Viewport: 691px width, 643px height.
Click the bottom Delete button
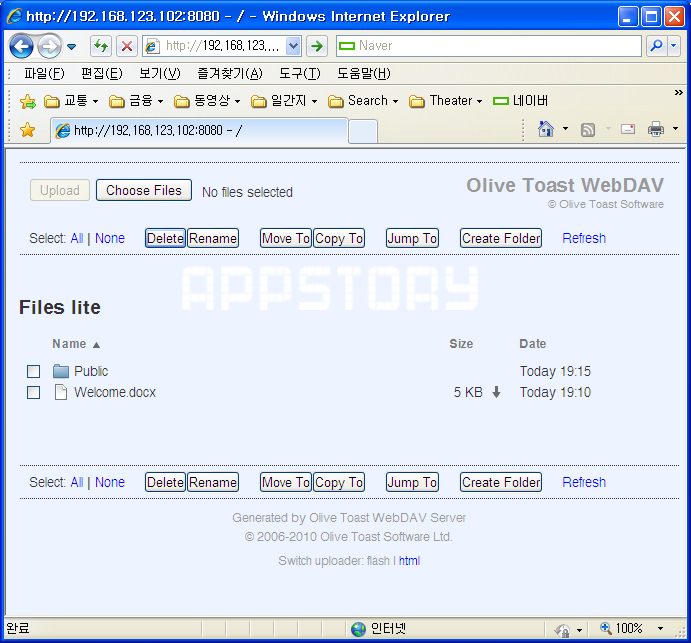(x=165, y=482)
